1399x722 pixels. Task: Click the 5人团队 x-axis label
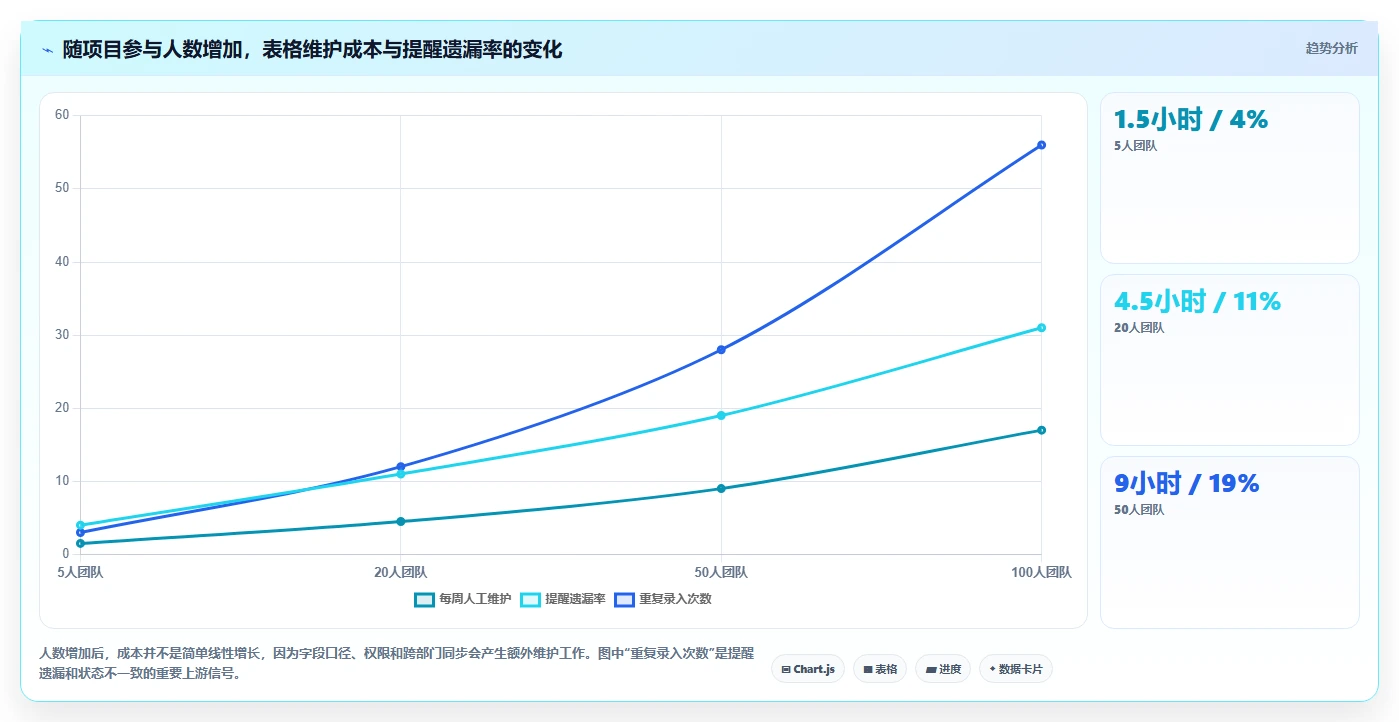(80, 573)
